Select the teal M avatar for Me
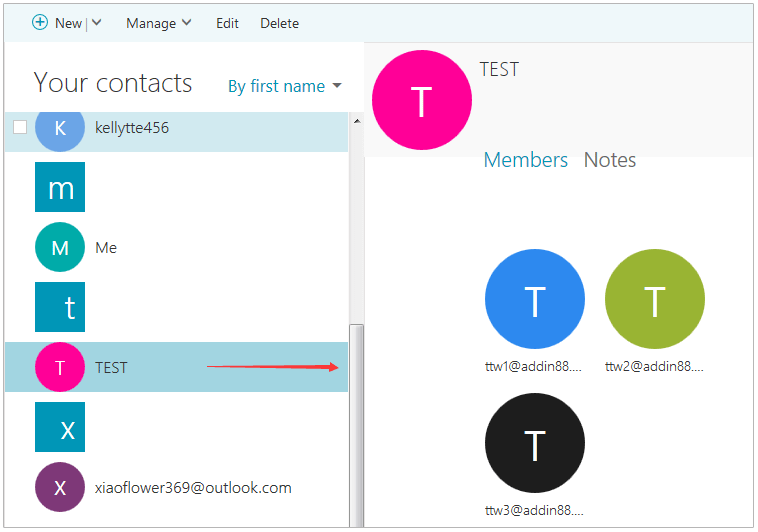Screen dimensions: 758x532 click(x=60, y=247)
